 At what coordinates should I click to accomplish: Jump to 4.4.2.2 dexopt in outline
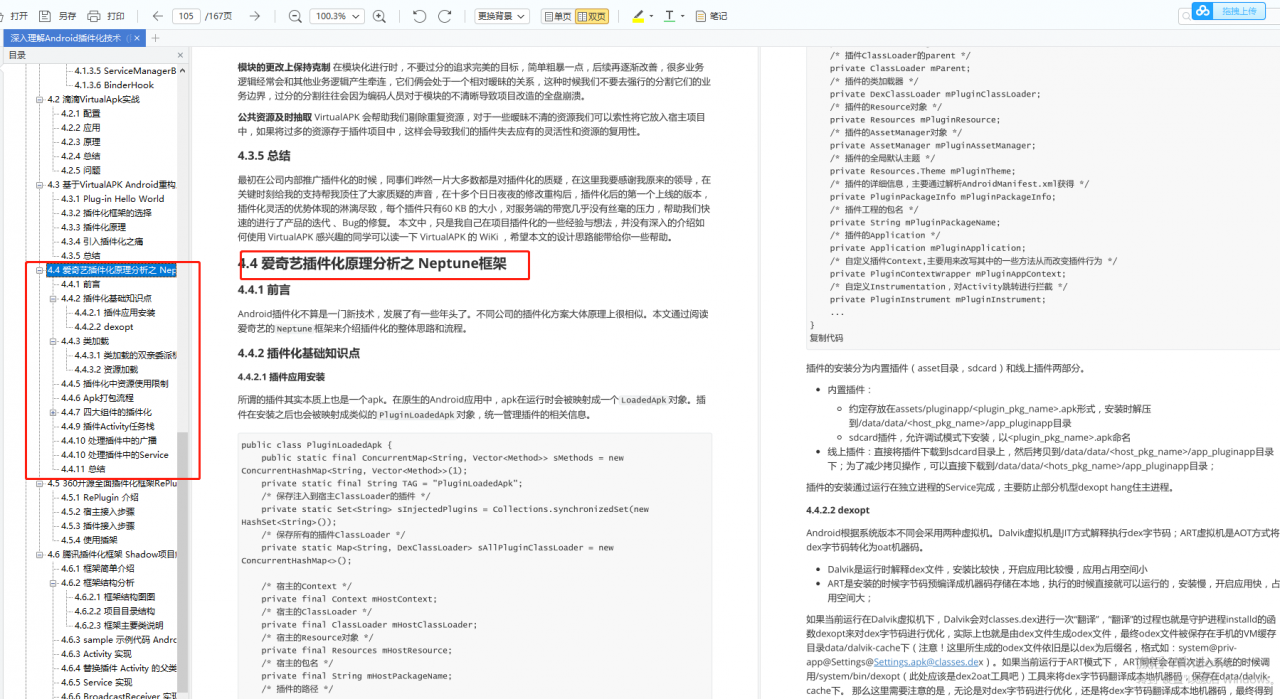coord(104,327)
